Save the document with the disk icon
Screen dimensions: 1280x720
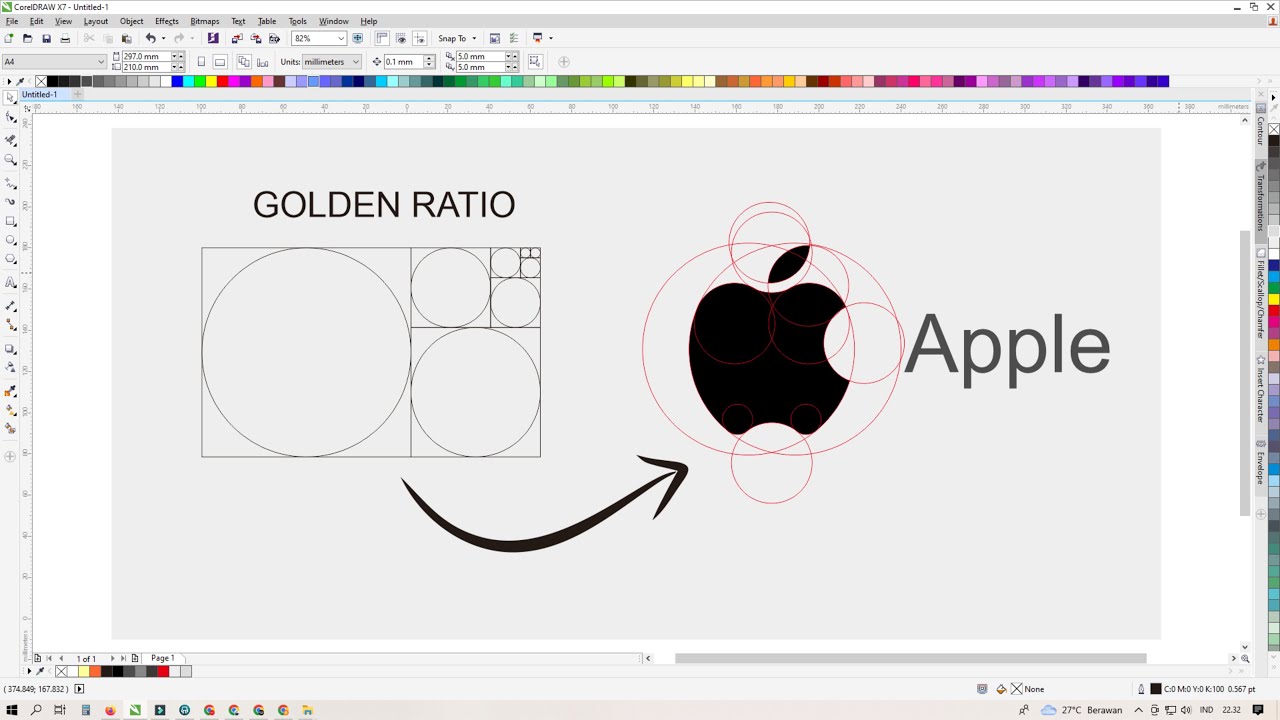point(46,38)
